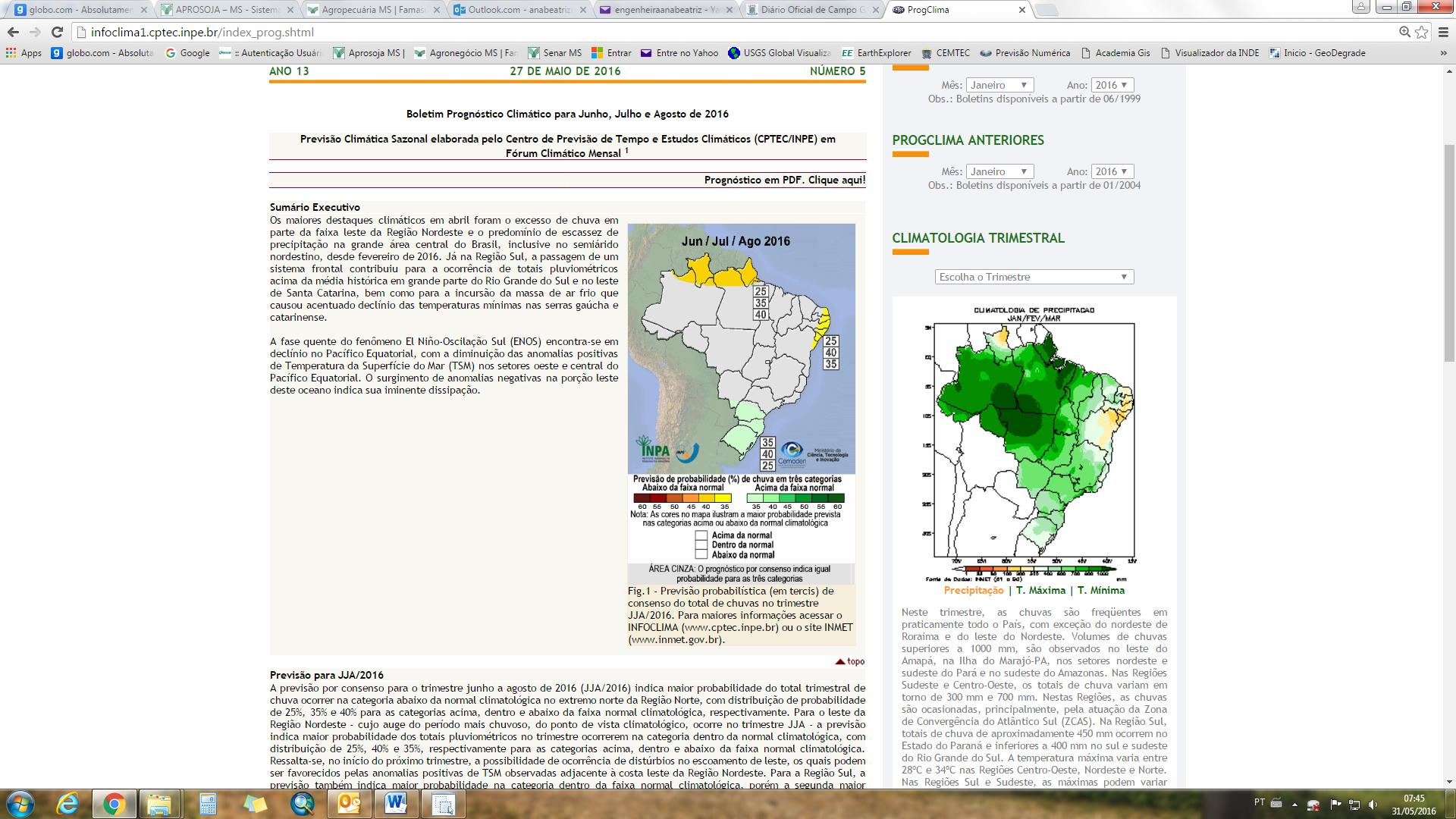Click the PT language indicator in the tray
1456x819 pixels.
[x=1260, y=802]
